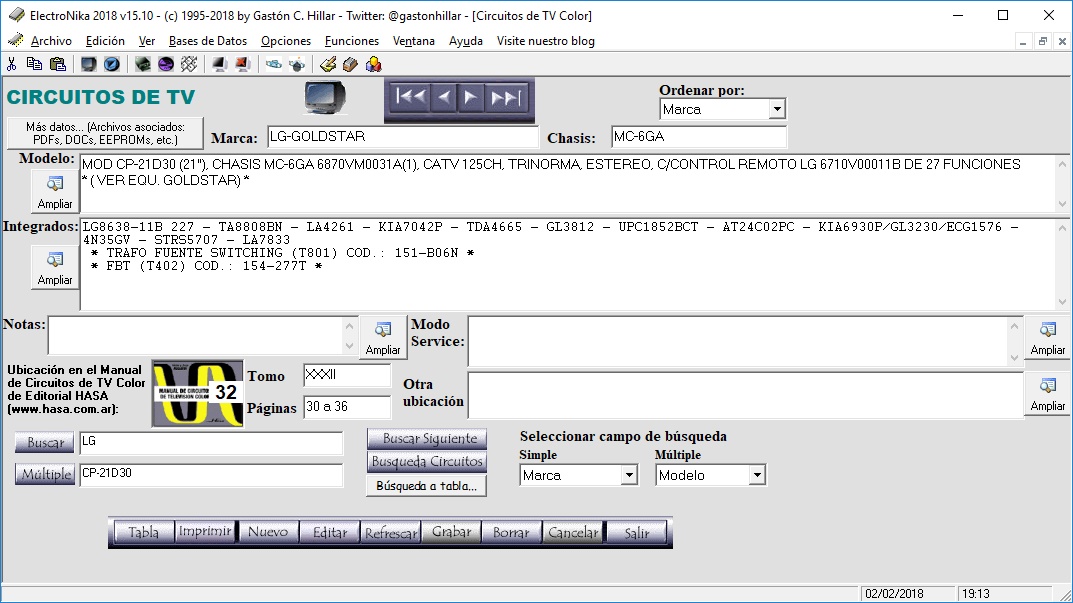
Task: Click the scissors Cut icon on the toolbar
Action: (14, 62)
